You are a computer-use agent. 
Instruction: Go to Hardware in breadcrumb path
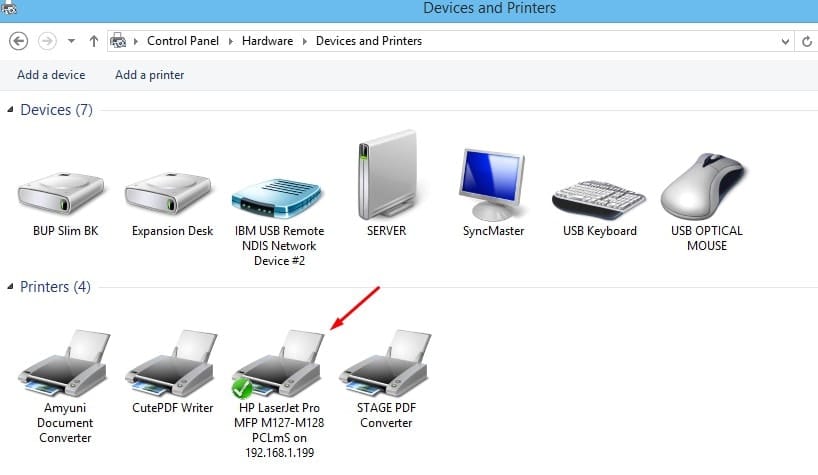(x=267, y=41)
